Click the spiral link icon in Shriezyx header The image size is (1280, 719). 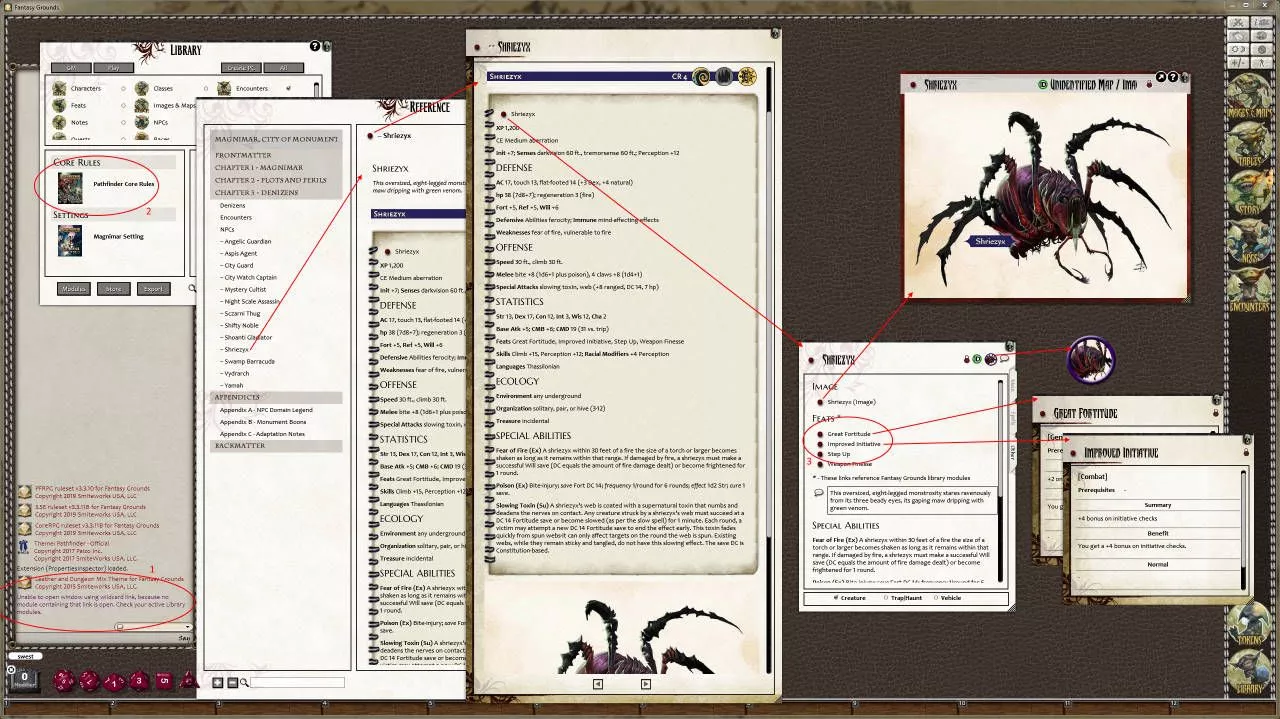[x=702, y=76]
